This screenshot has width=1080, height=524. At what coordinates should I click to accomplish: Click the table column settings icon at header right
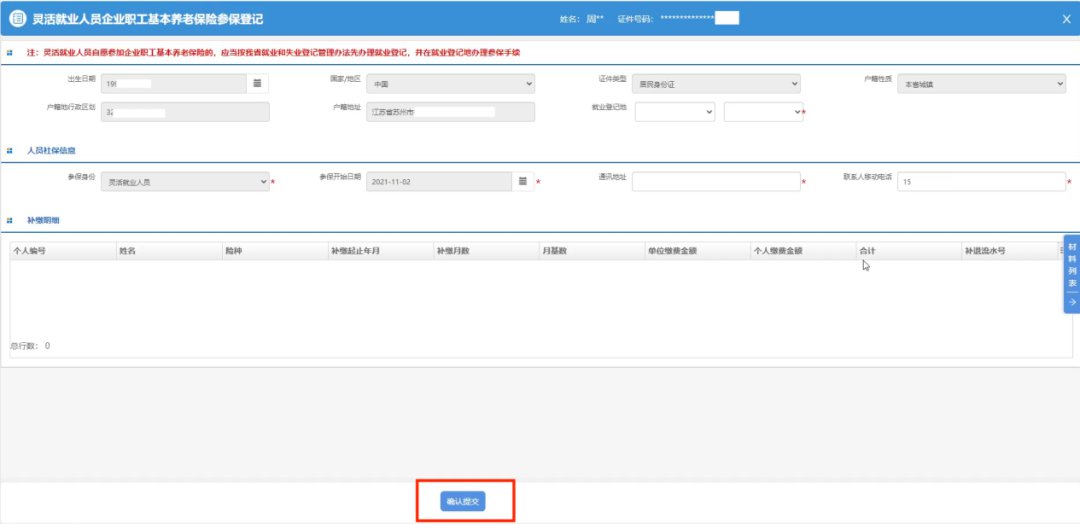(x=1062, y=251)
